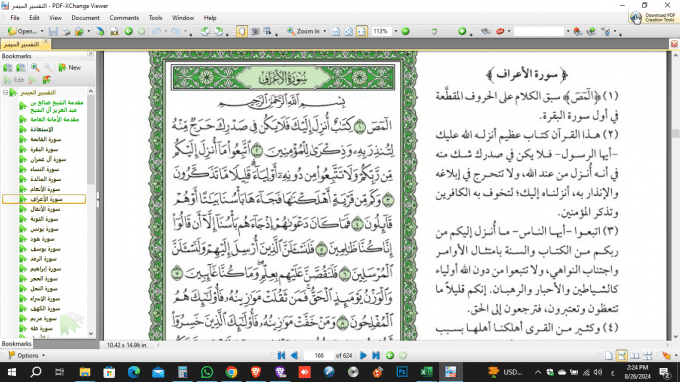
Task: Select the Hand tool
Action: 242,31
